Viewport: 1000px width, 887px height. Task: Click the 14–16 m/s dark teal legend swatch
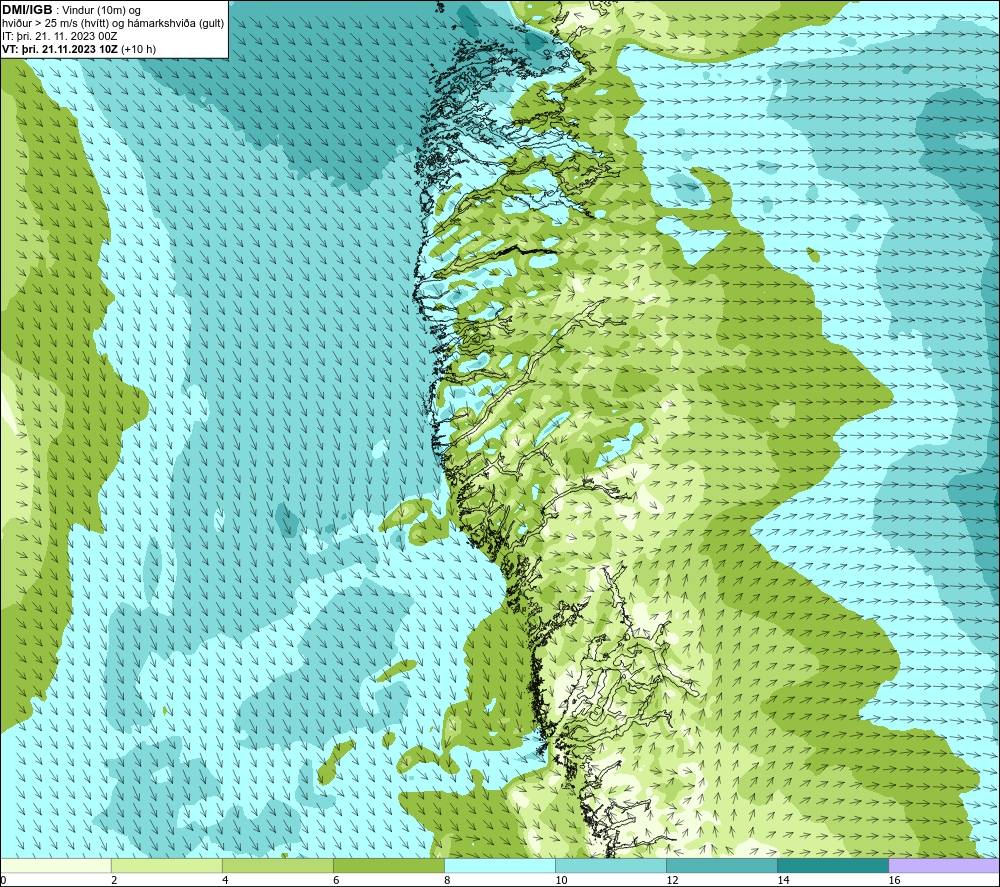pyautogui.click(x=832, y=865)
